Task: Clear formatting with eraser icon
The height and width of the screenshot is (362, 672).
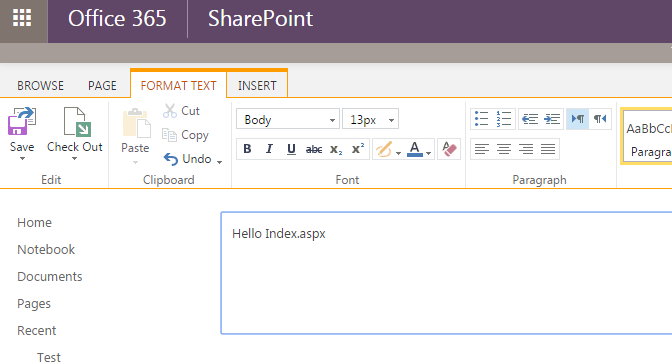Action: [449, 149]
